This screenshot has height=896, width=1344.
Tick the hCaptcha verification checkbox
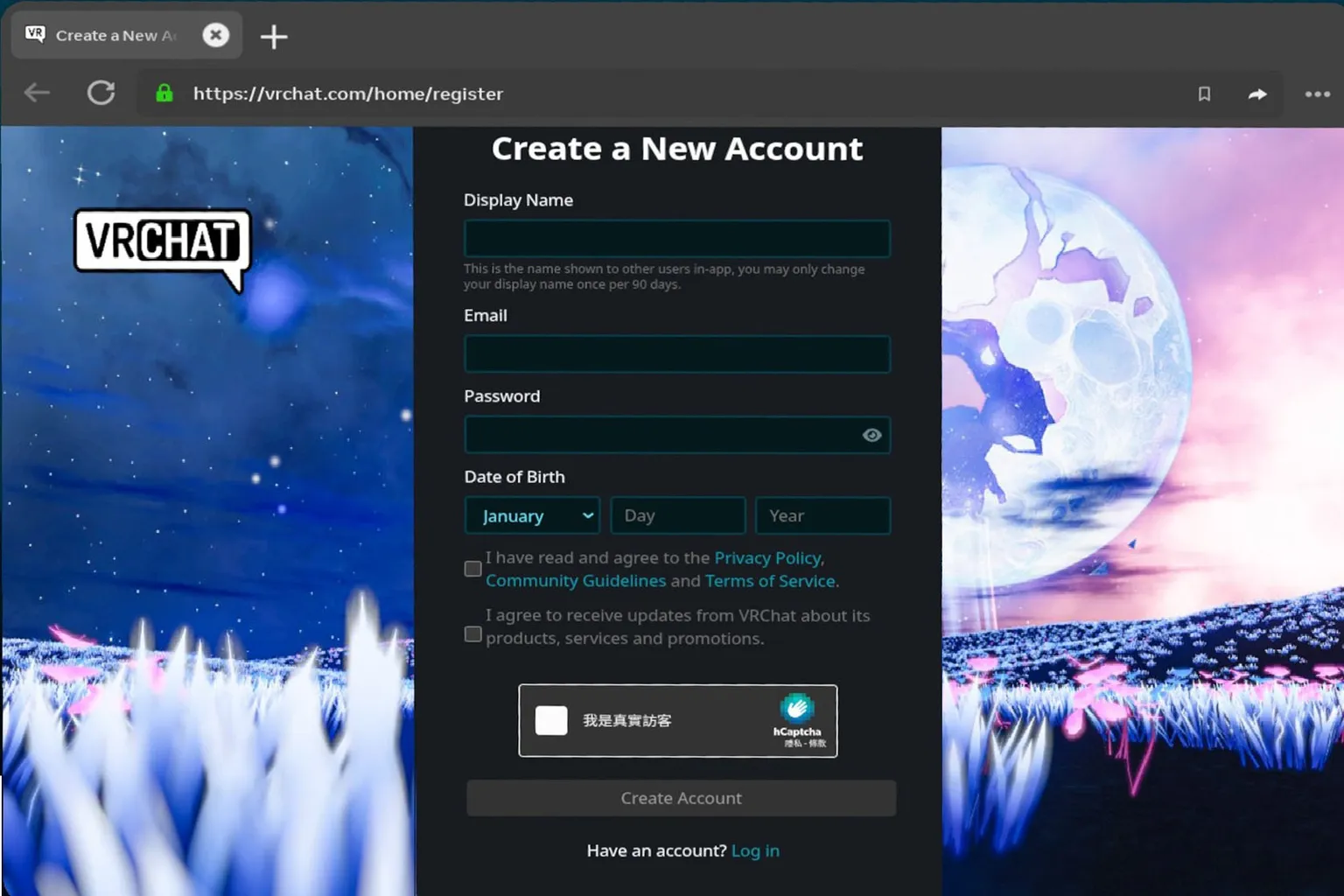coord(551,720)
